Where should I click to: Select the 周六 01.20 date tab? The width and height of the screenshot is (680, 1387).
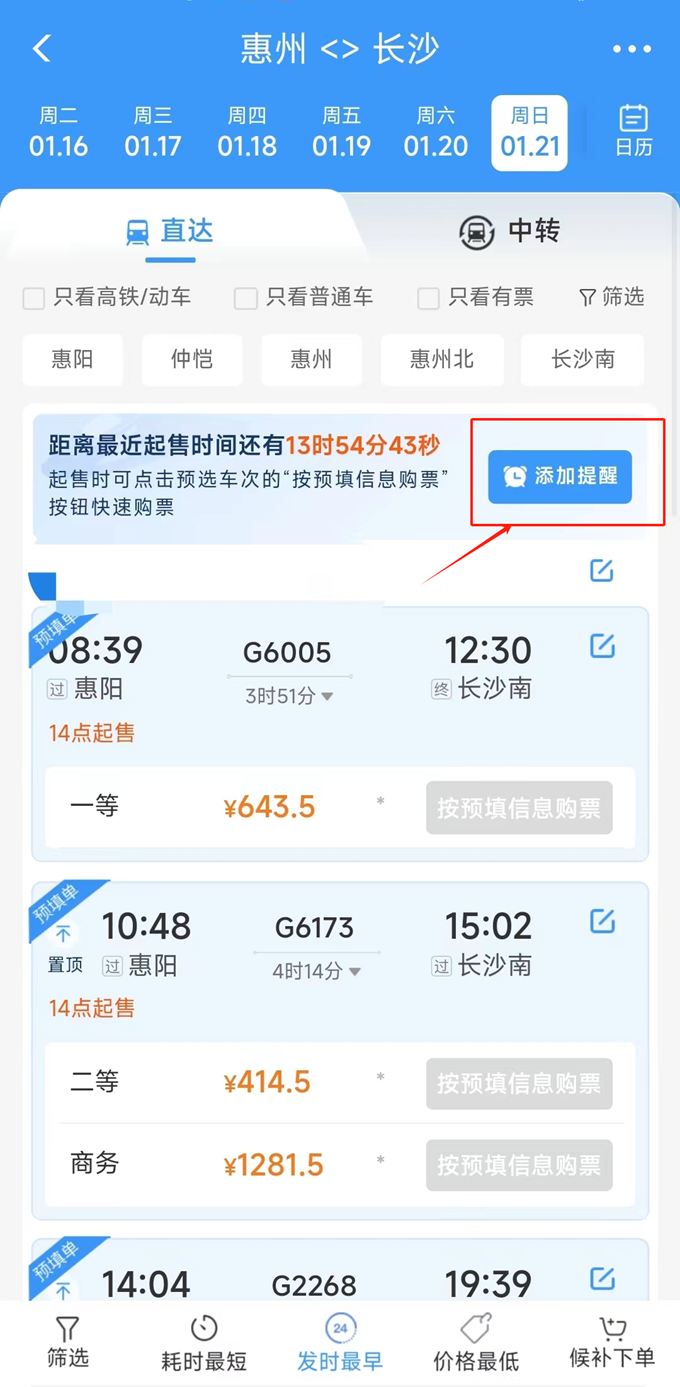(x=436, y=132)
